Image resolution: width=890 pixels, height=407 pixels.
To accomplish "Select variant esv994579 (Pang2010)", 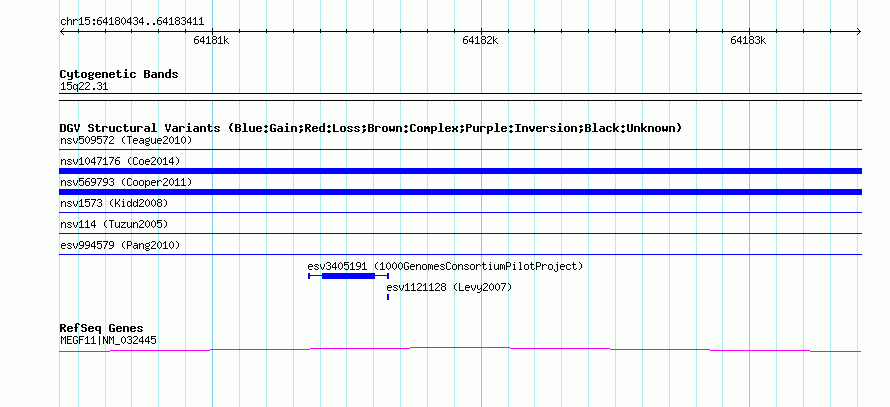I will pyautogui.click(x=120, y=245).
